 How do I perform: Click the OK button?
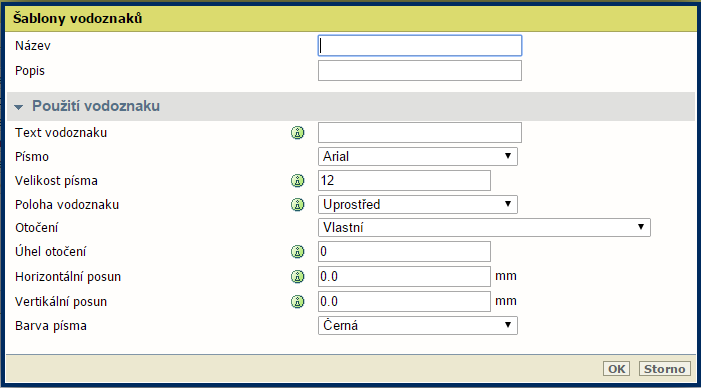[x=617, y=369]
